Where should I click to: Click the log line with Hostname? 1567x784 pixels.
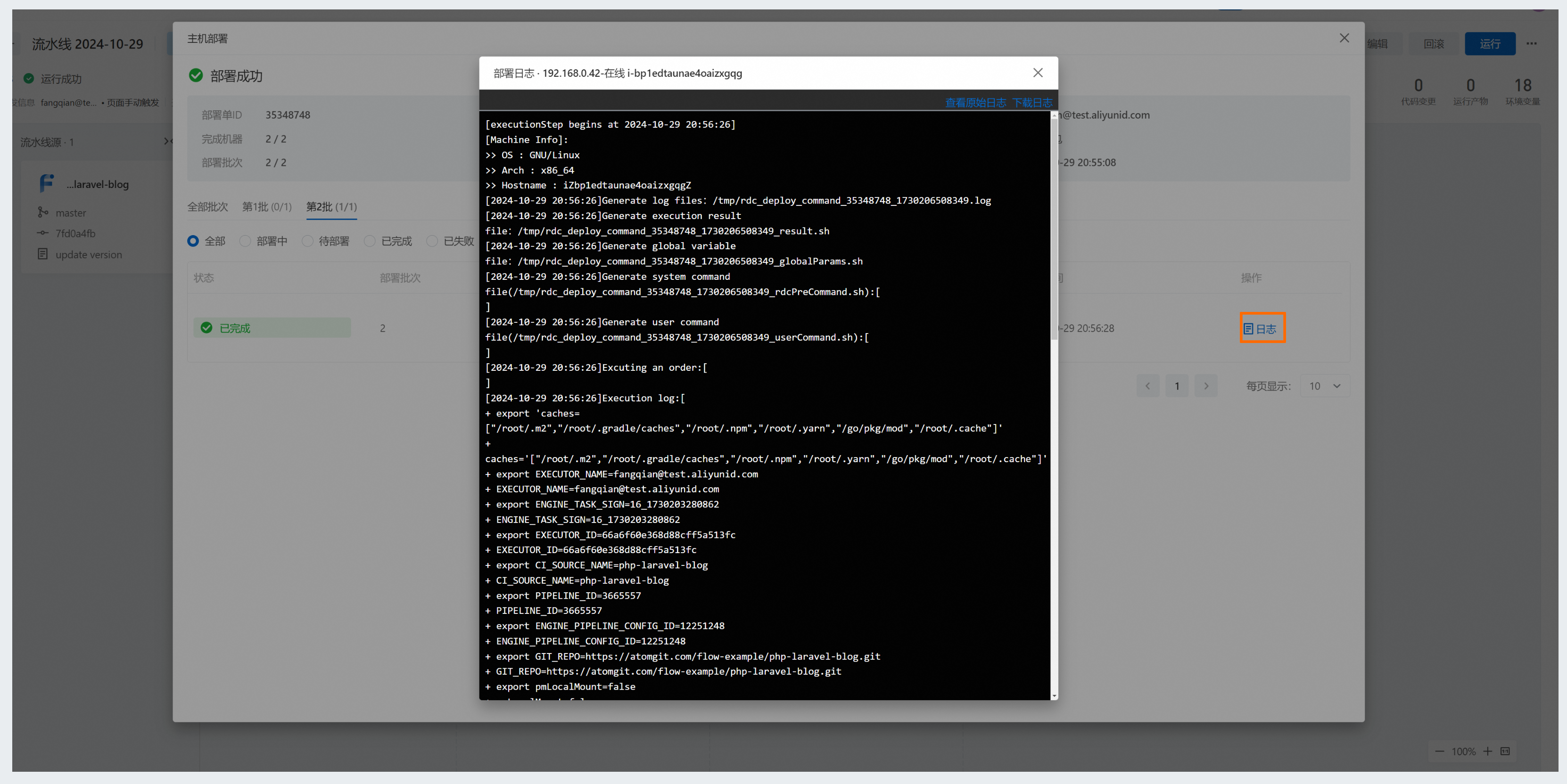pyautogui.click(x=587, y=185)
